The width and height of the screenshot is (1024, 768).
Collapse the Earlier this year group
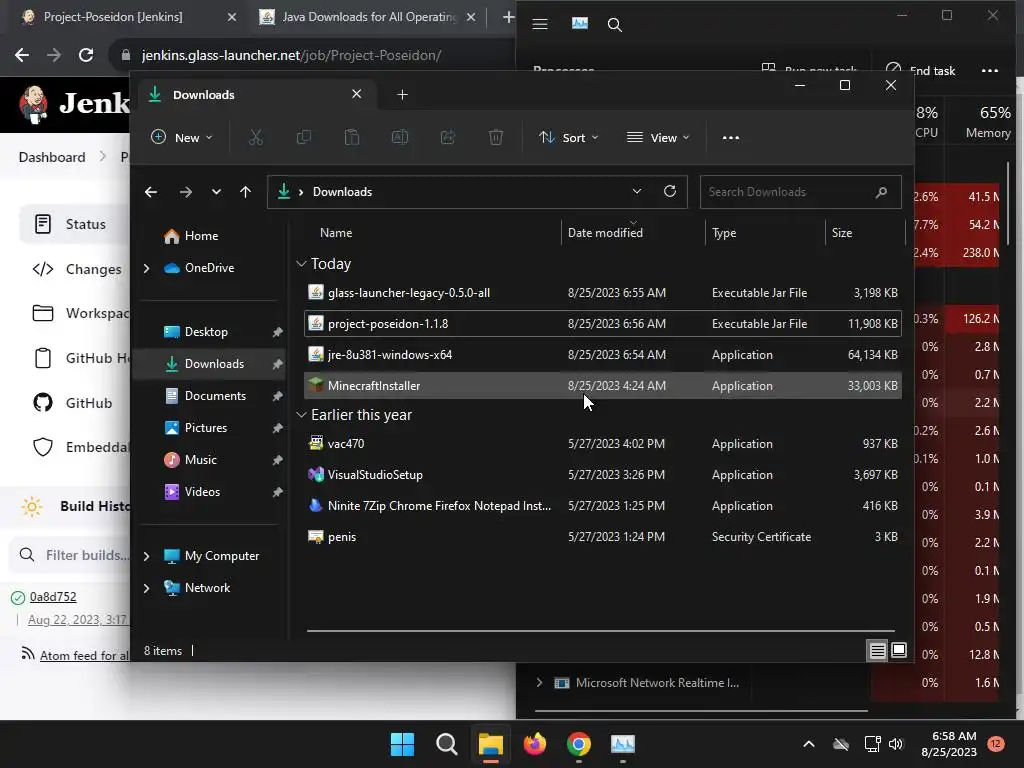[301, 415]
